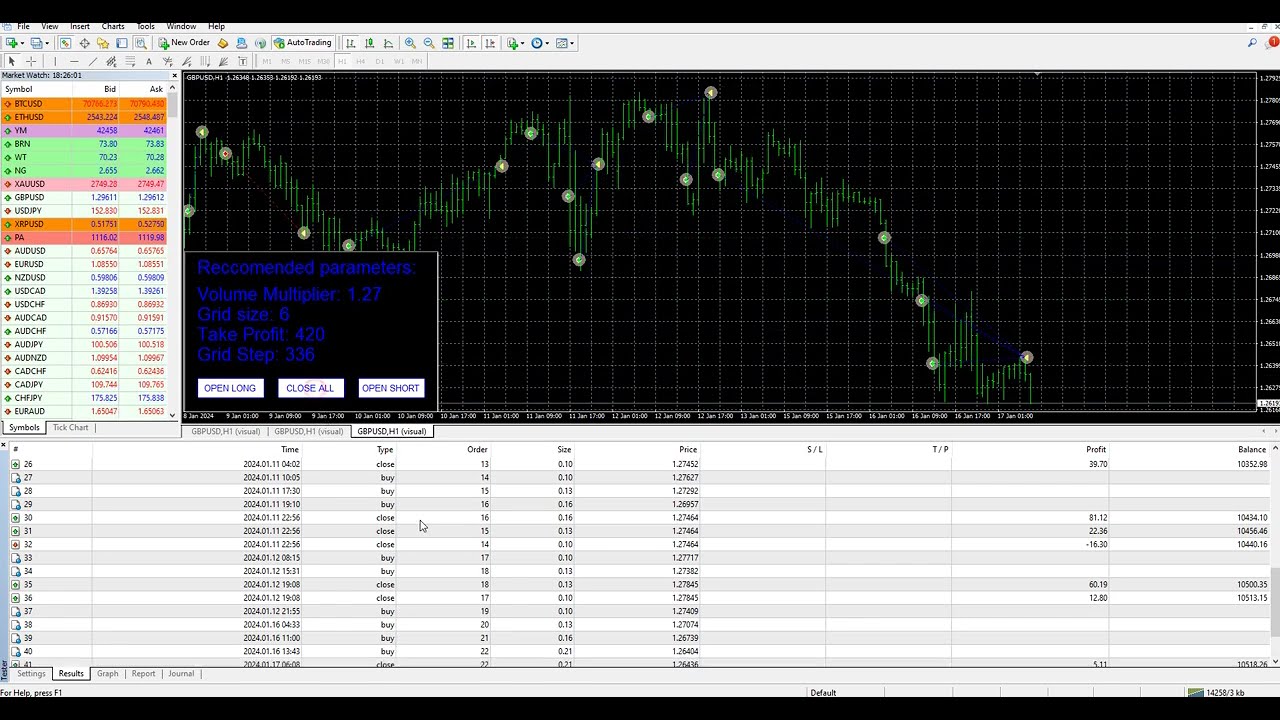The height and width of the screenshot is (720, 1280).
Task: Switch chart to bar chart style
Action: coord(351,43)
